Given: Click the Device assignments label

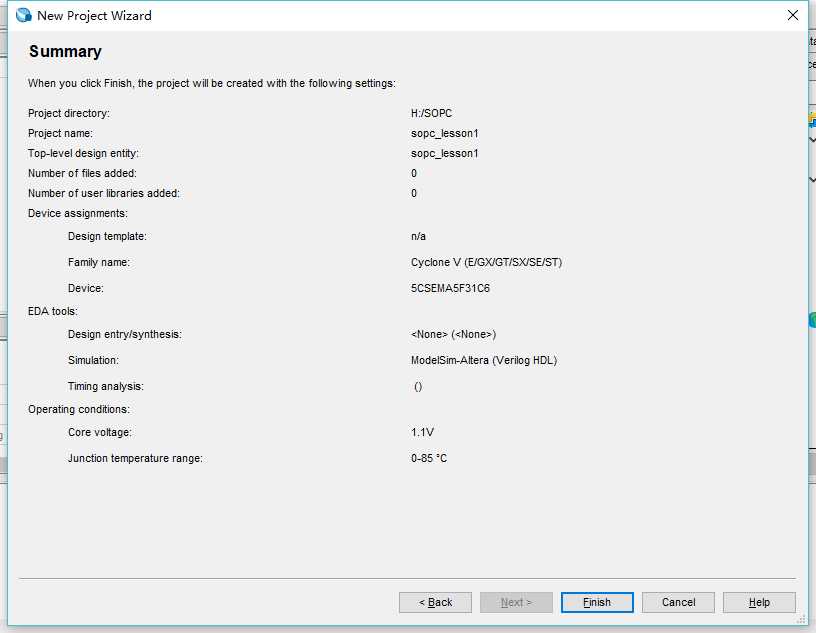Looking at the screenshot, I should tap(78, 213).
